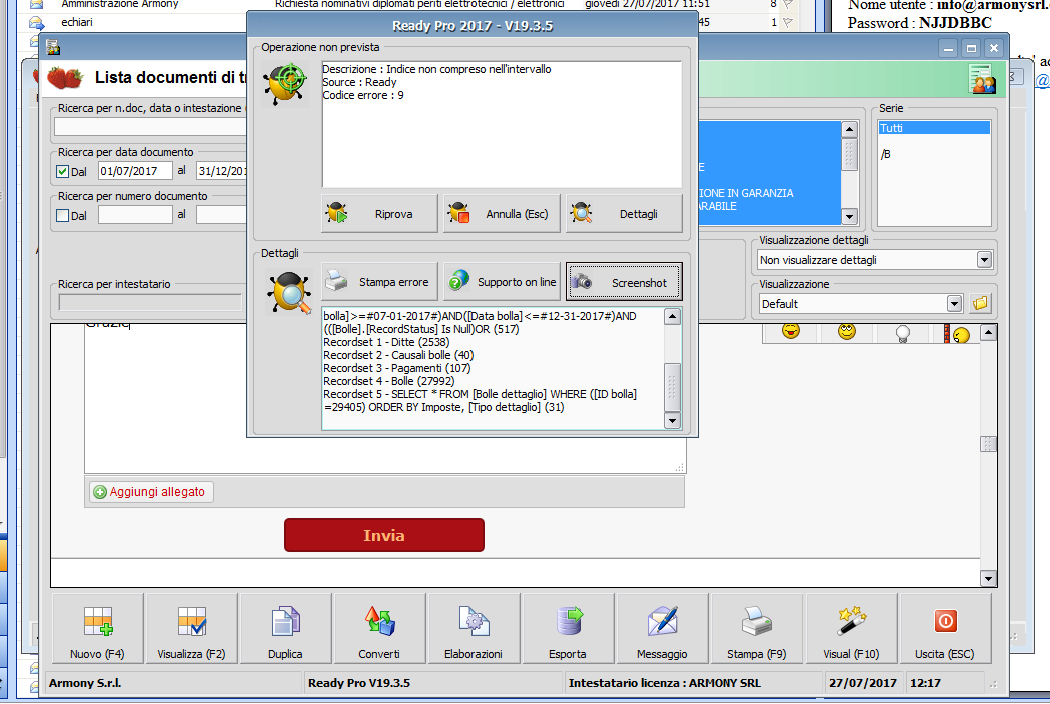Image resolution: width=1050 pixels, height=704 pixels.
Task: Check Dal under Ricerca per numero documento
Action: 62,216
